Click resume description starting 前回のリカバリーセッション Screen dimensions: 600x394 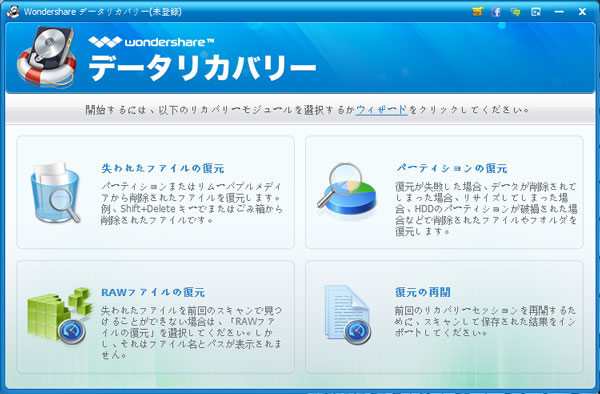485,321
